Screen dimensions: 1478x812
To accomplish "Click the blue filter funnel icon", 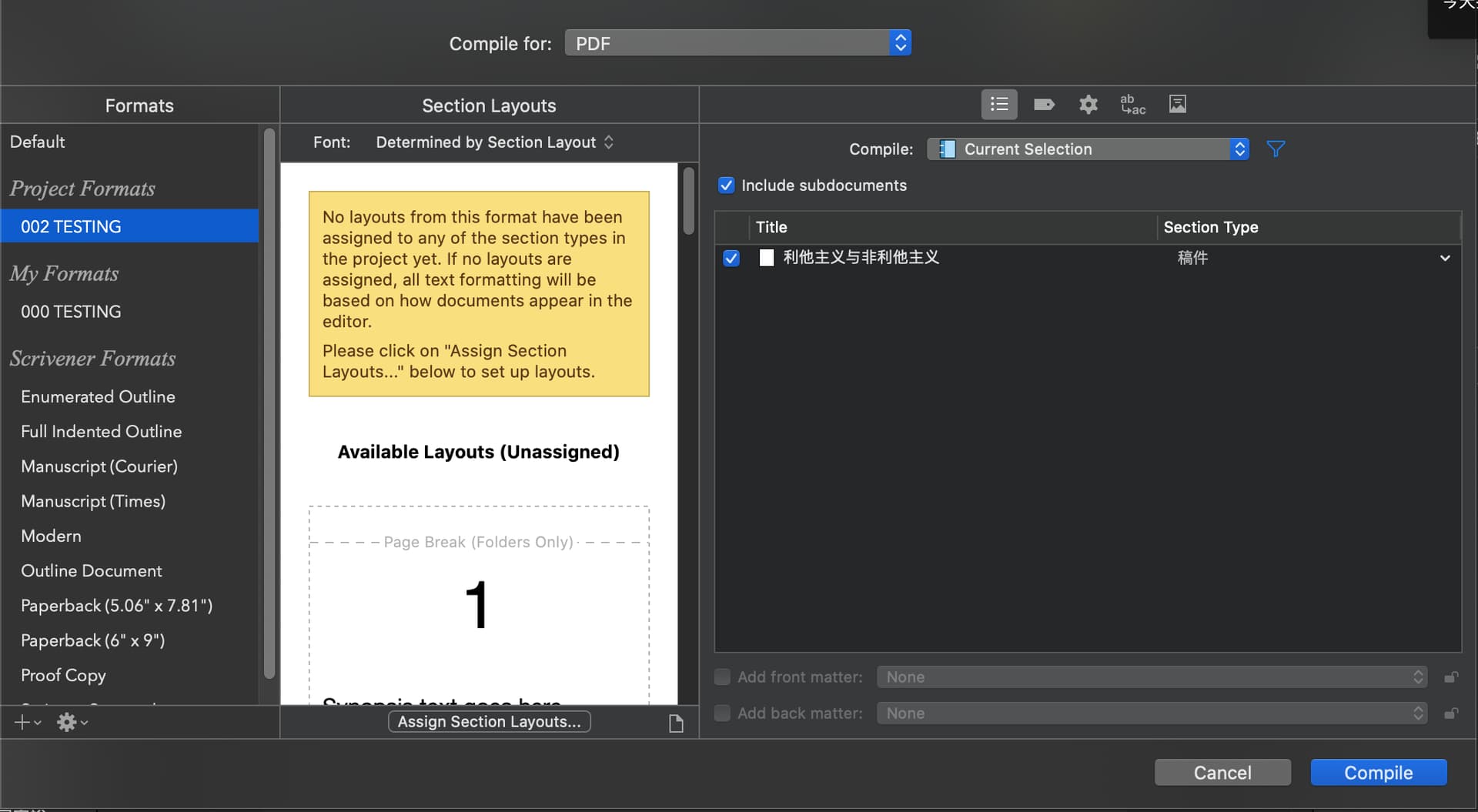I will [1276, 149].
